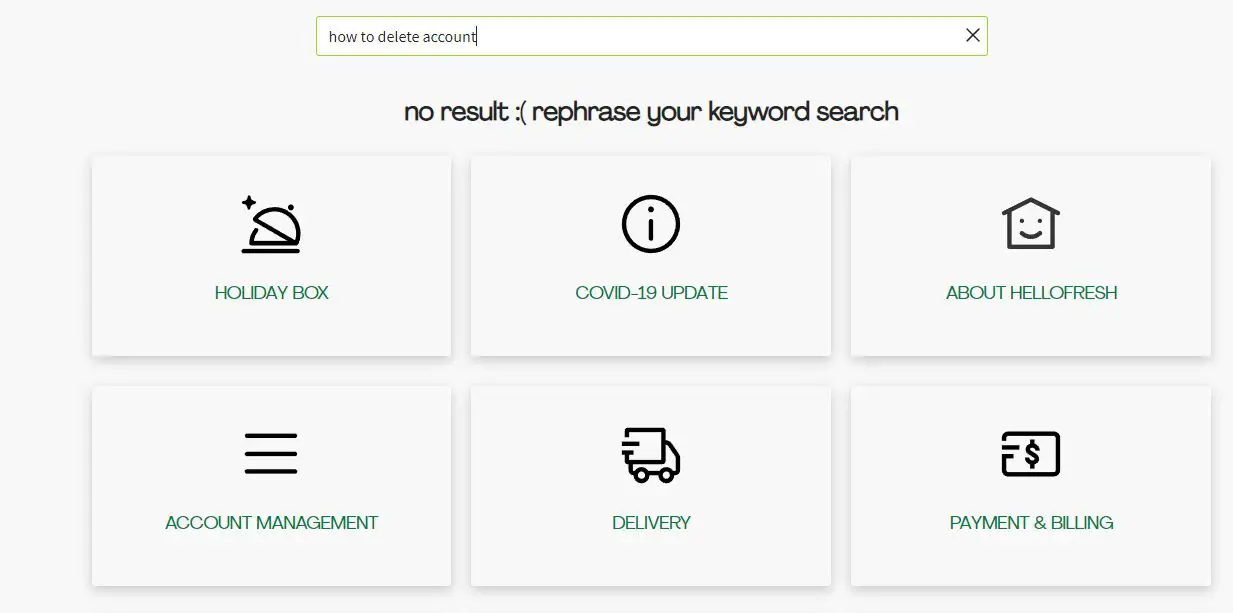1233x613 pixels.
Task: Click the Holiday Box cloche icon
Action: (271, 224)
